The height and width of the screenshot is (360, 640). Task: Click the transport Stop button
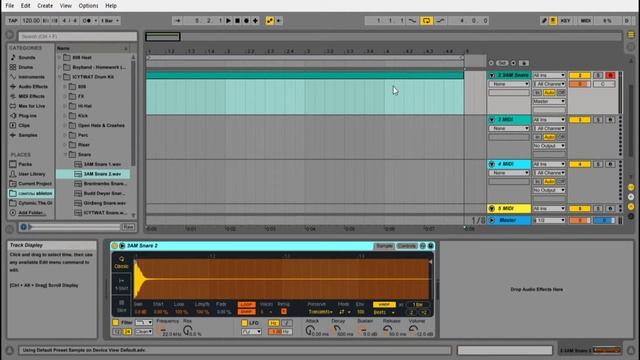pos(237,20)
